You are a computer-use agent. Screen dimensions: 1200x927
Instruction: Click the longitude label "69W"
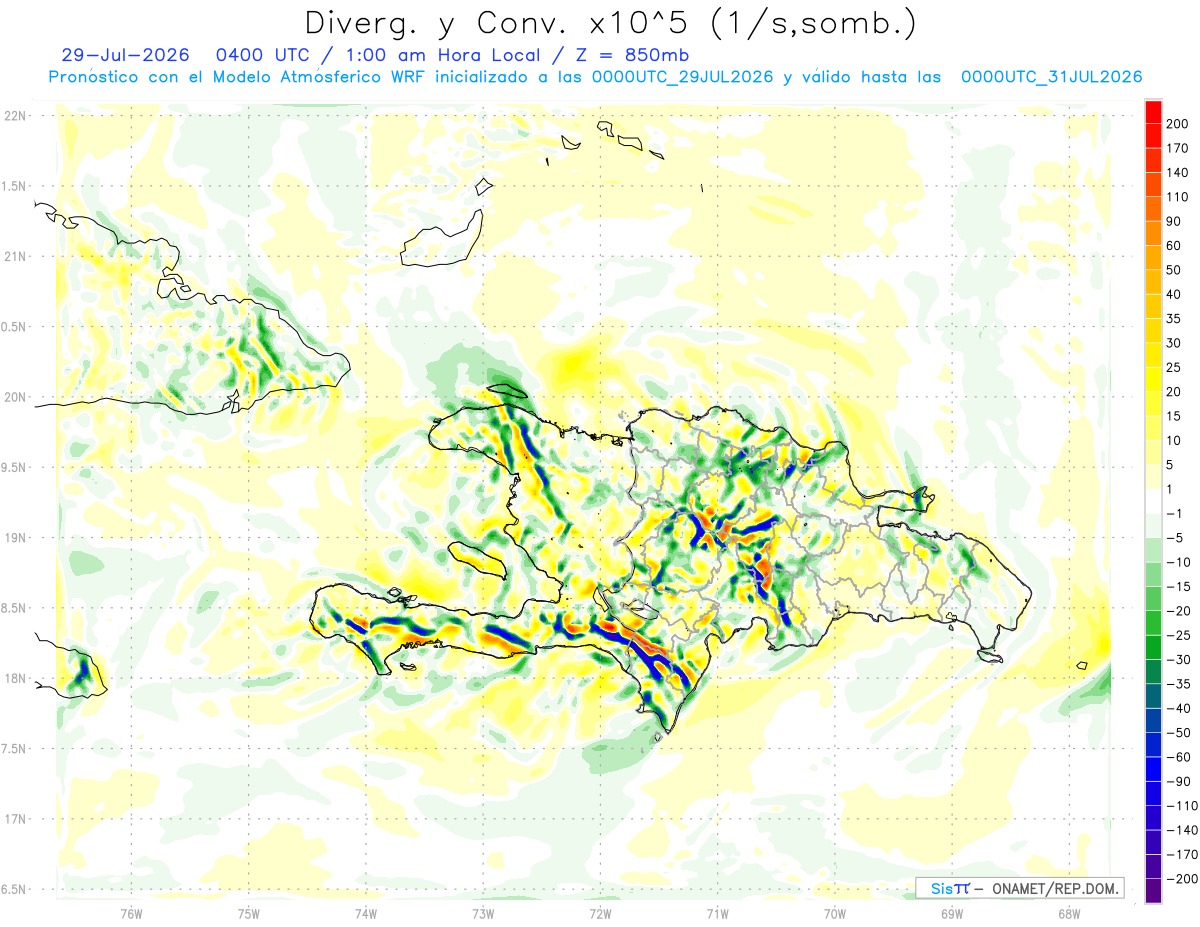coord(952,913)
